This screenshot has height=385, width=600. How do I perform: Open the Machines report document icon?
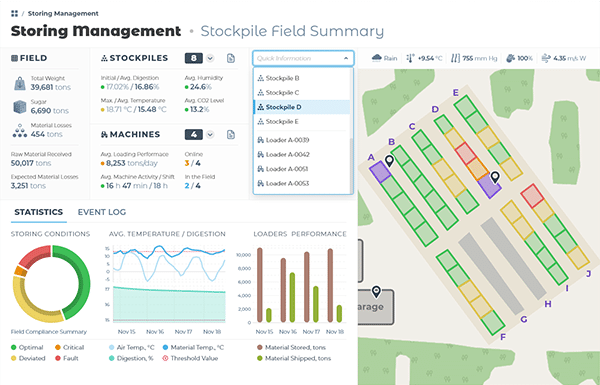tap(231, 134)
